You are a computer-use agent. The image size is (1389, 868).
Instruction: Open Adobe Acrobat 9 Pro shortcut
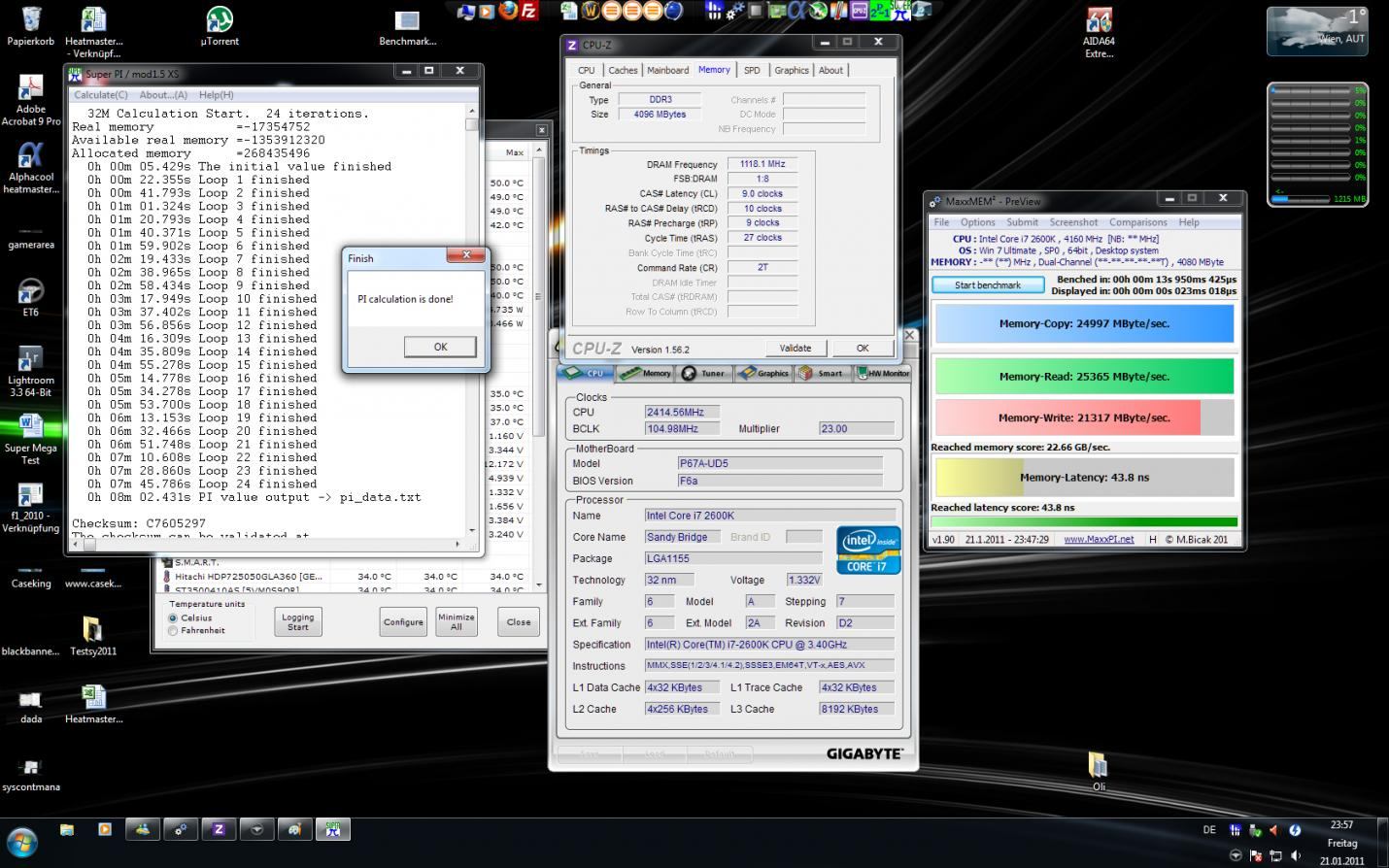(31, 100)
